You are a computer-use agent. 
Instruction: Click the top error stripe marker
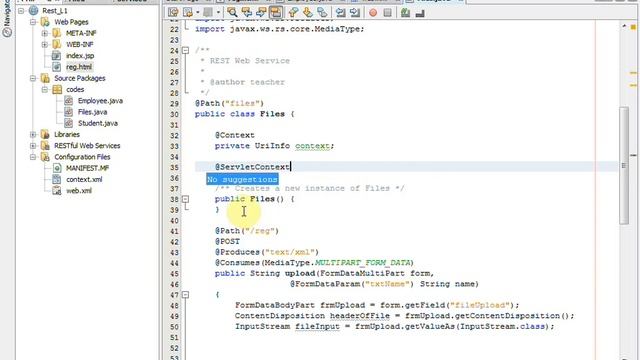click(x=633, y=27)
